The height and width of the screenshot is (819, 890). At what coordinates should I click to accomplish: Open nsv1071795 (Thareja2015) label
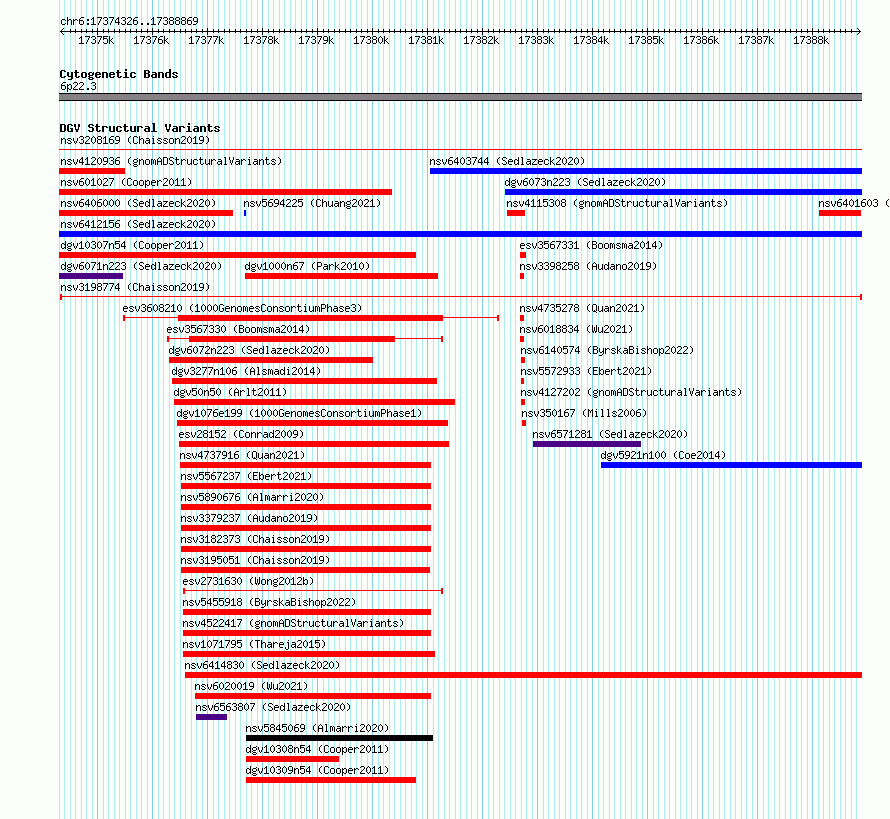[x=254, y=644]
